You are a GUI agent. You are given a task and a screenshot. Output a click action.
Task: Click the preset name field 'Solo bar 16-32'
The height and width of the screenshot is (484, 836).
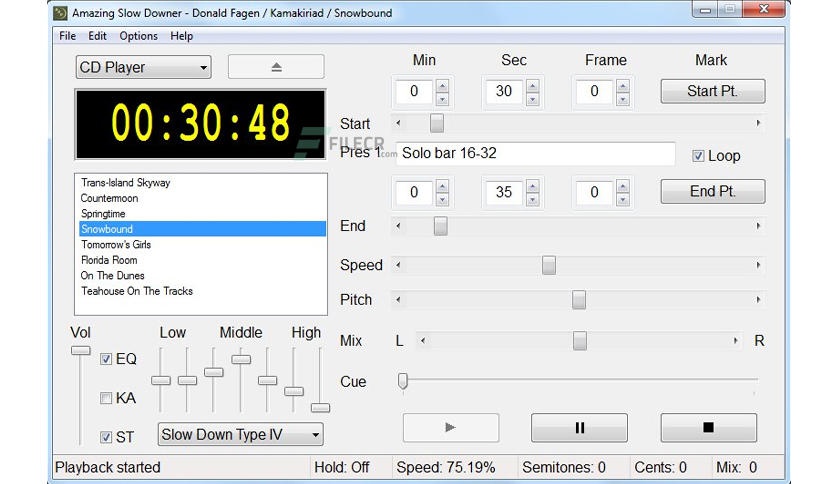click(x=535, y=154)
